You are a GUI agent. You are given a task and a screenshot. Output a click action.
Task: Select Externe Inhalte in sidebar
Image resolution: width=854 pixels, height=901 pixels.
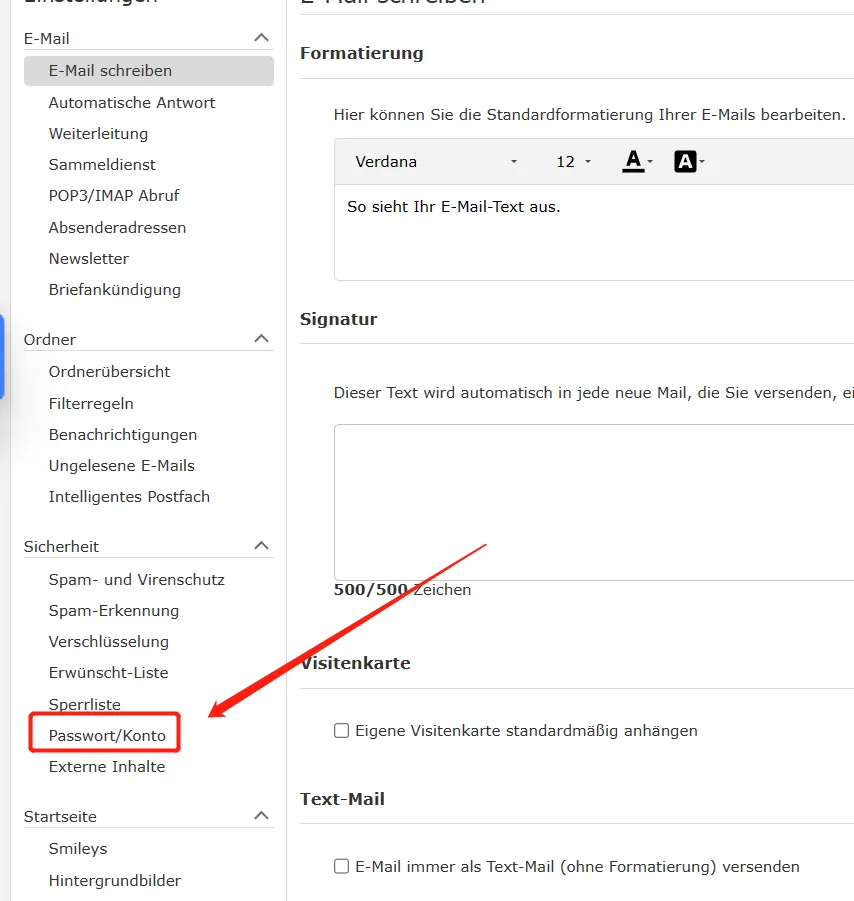[107, 766]
